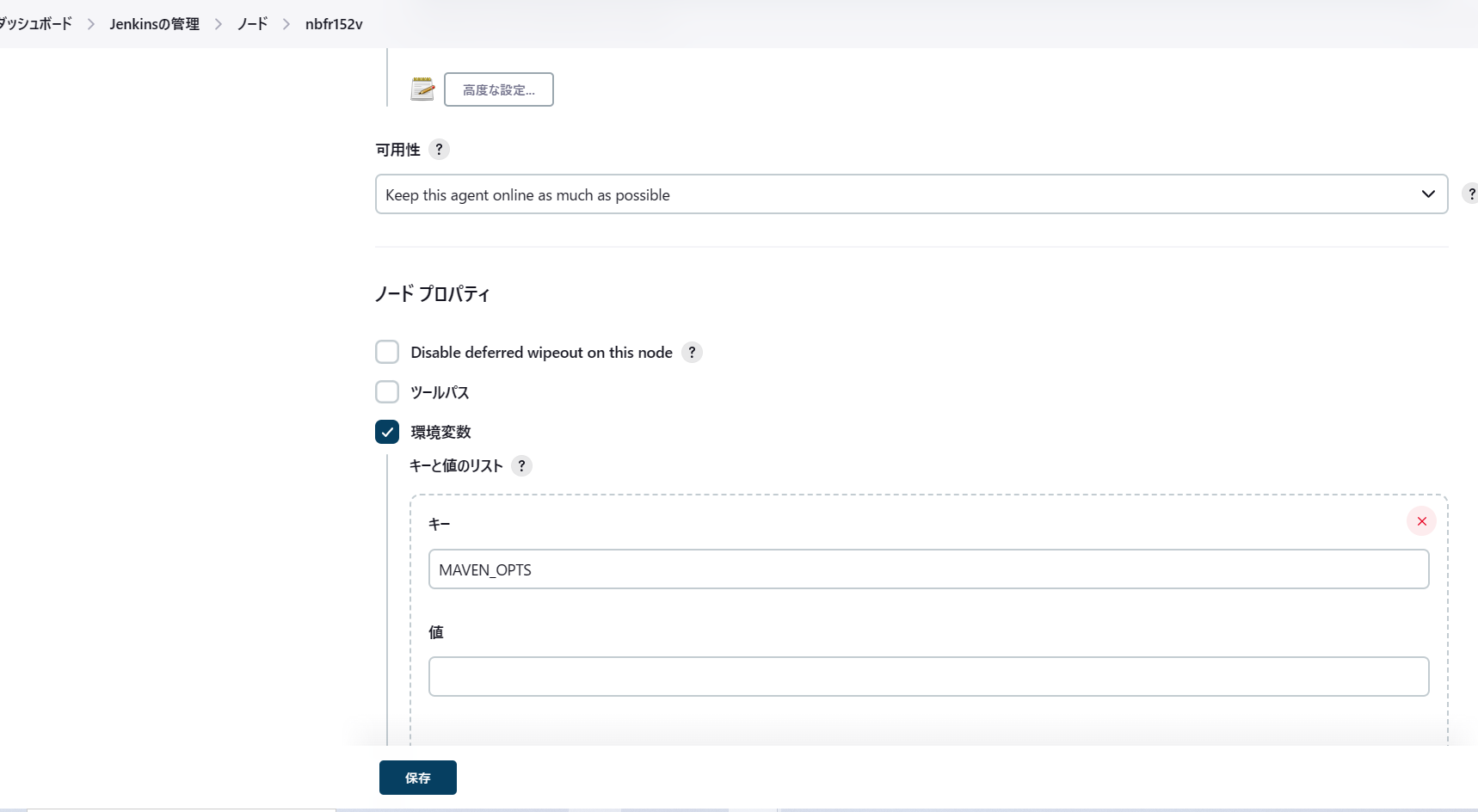Focus the キー field containing MAVEN_OPTS
Screen dimensions: 1478x812
tap(929, 569)
